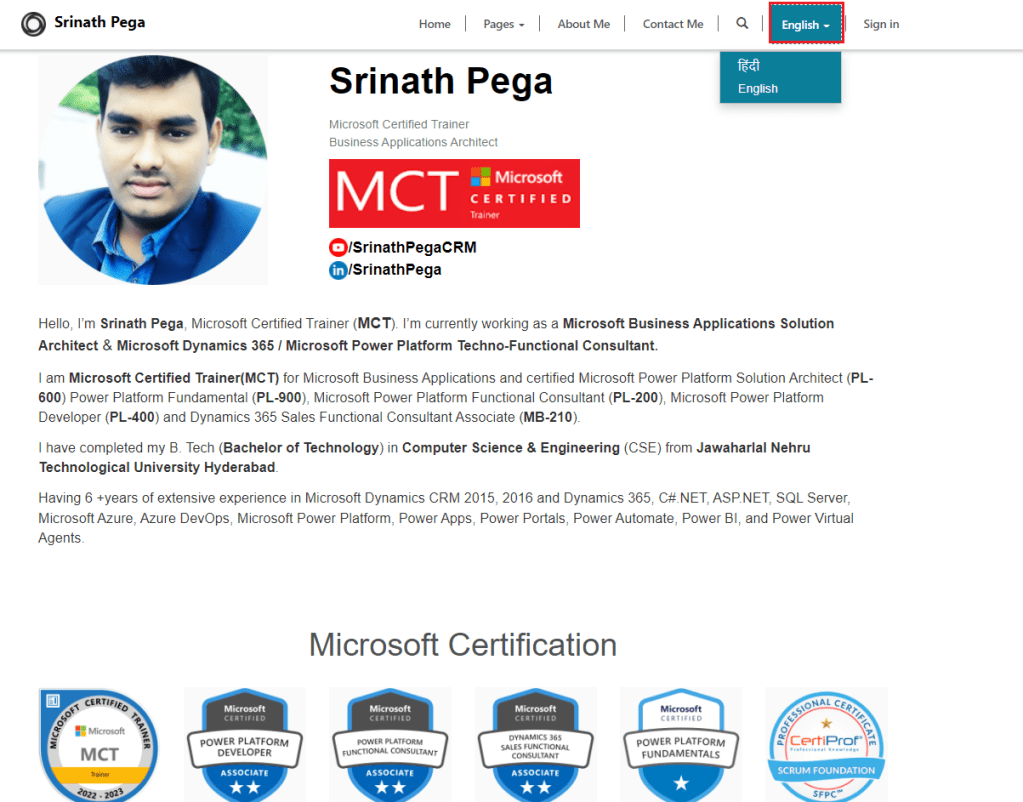Open the search magnifier icon
Viewport: 1023px width, 802px height.
741,24
